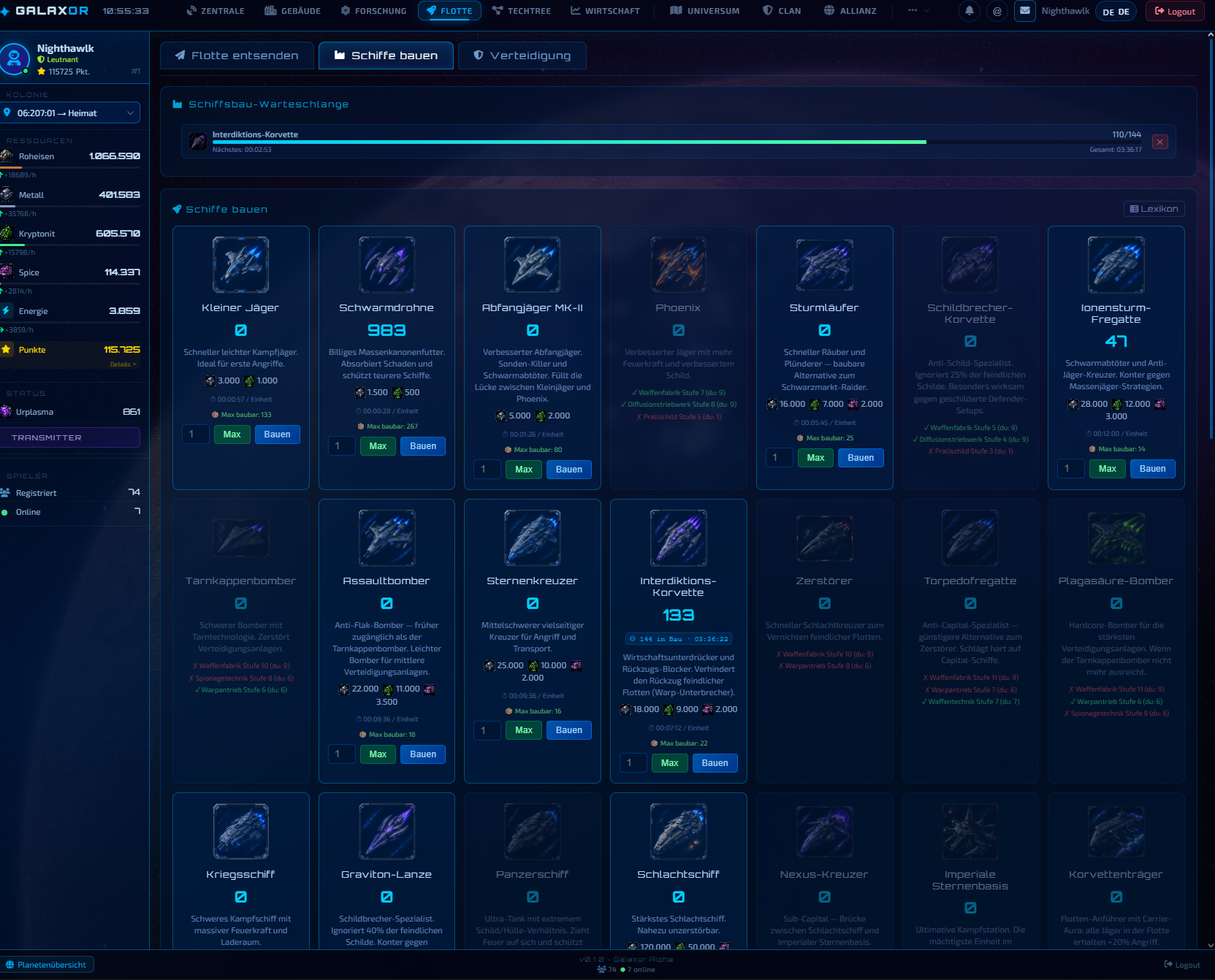Click the Schwarmdrohne ship image

click(386, 264)
